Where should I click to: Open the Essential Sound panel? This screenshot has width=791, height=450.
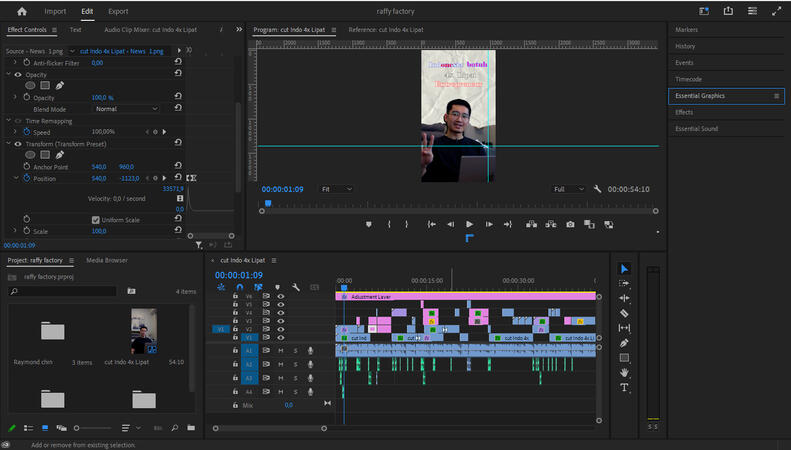(x=696, y=129)
